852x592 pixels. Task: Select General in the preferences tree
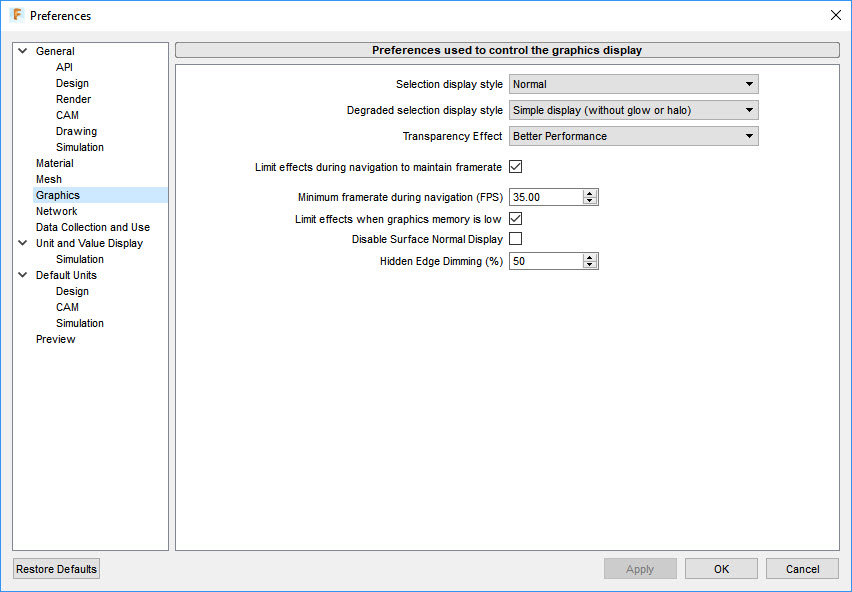[55, 51]
